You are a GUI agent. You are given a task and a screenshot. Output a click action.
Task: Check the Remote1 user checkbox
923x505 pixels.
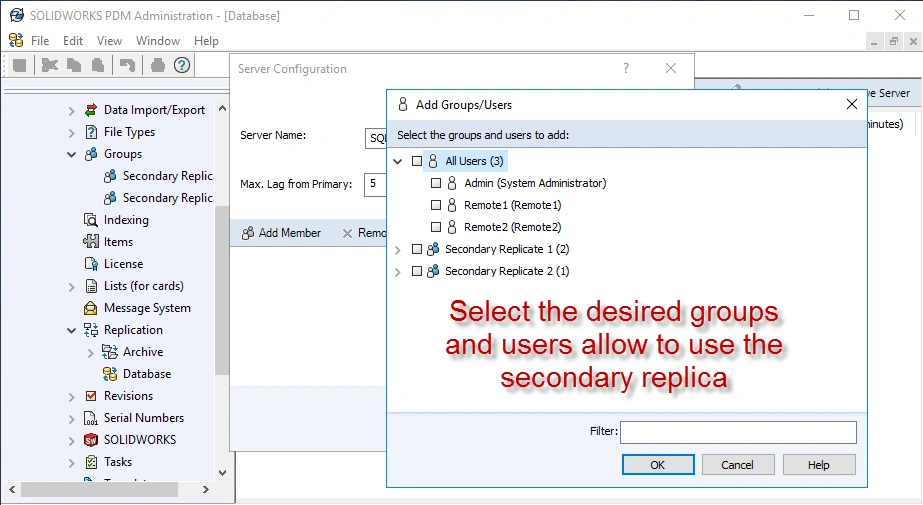click(x=436, y=205)
